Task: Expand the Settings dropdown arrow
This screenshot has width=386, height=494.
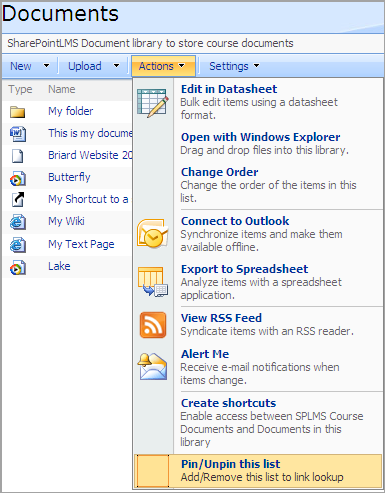Action: click(256, 66)
